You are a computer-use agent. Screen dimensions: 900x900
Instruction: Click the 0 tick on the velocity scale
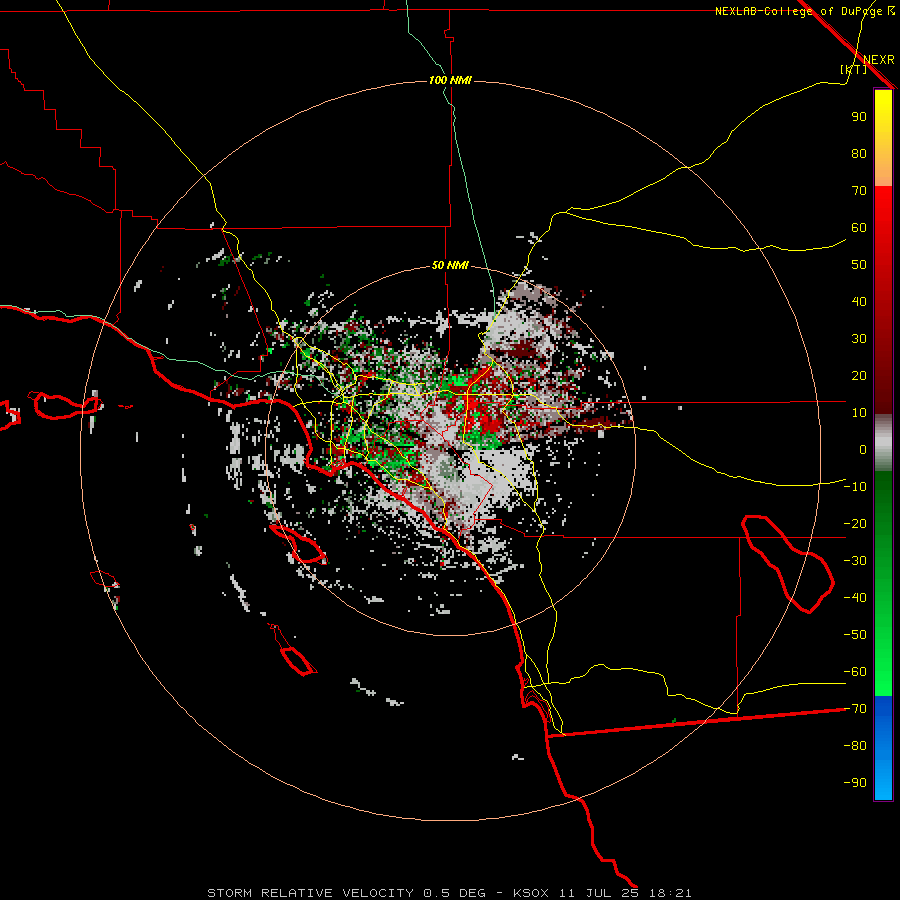(x=863, y=449)
